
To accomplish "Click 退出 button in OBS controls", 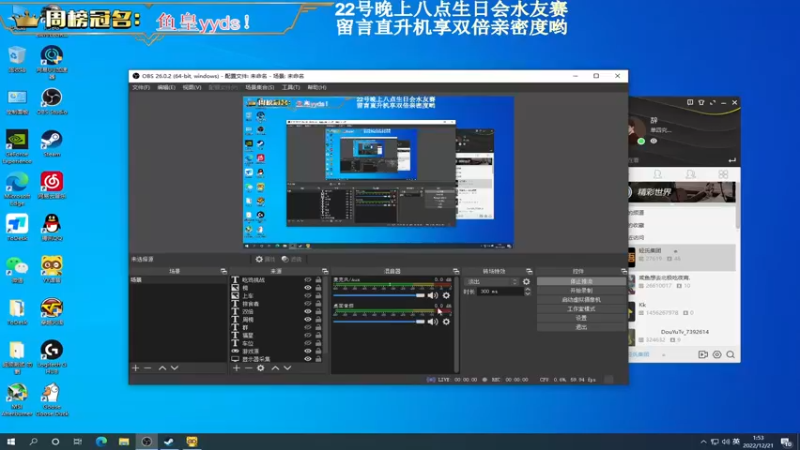I will click(x=581, y=328).
